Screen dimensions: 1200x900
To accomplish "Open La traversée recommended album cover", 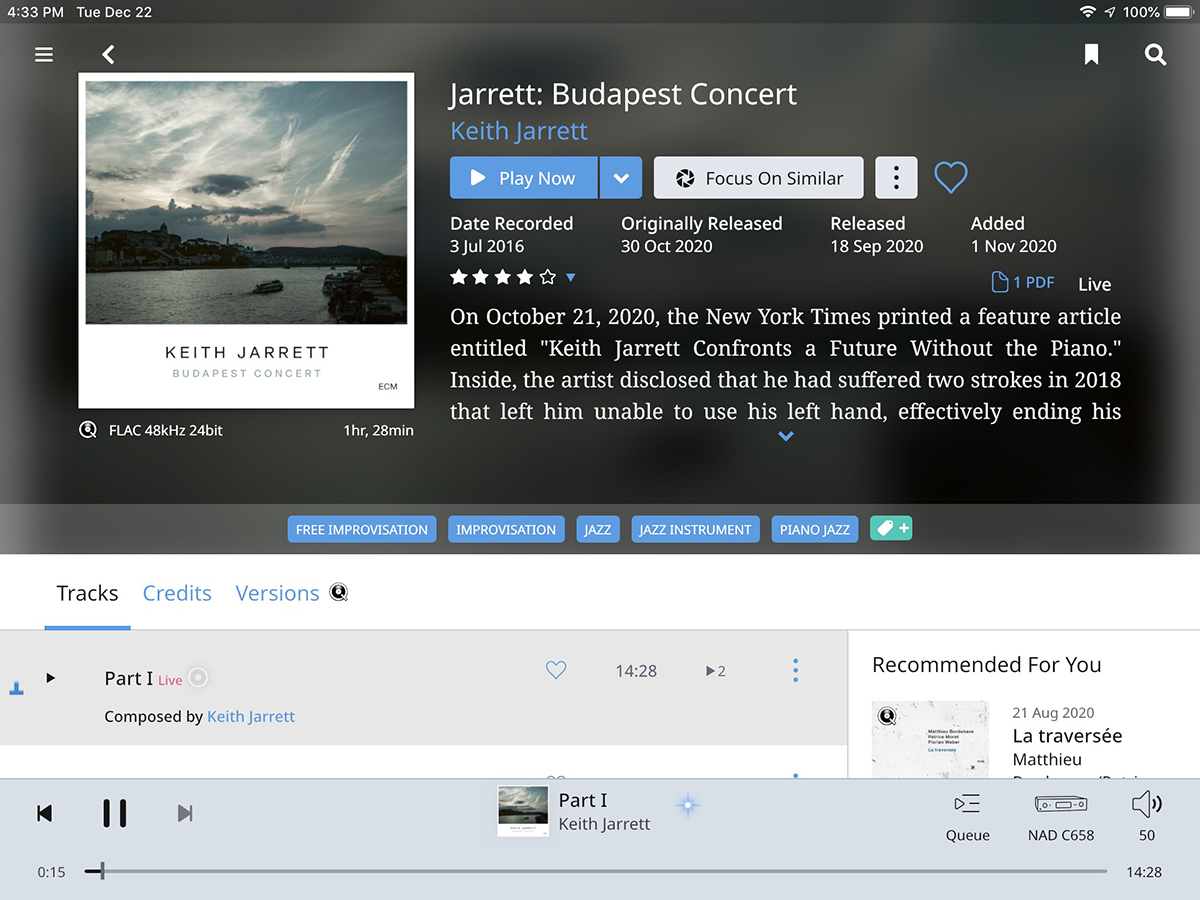I will pos(930,739).
